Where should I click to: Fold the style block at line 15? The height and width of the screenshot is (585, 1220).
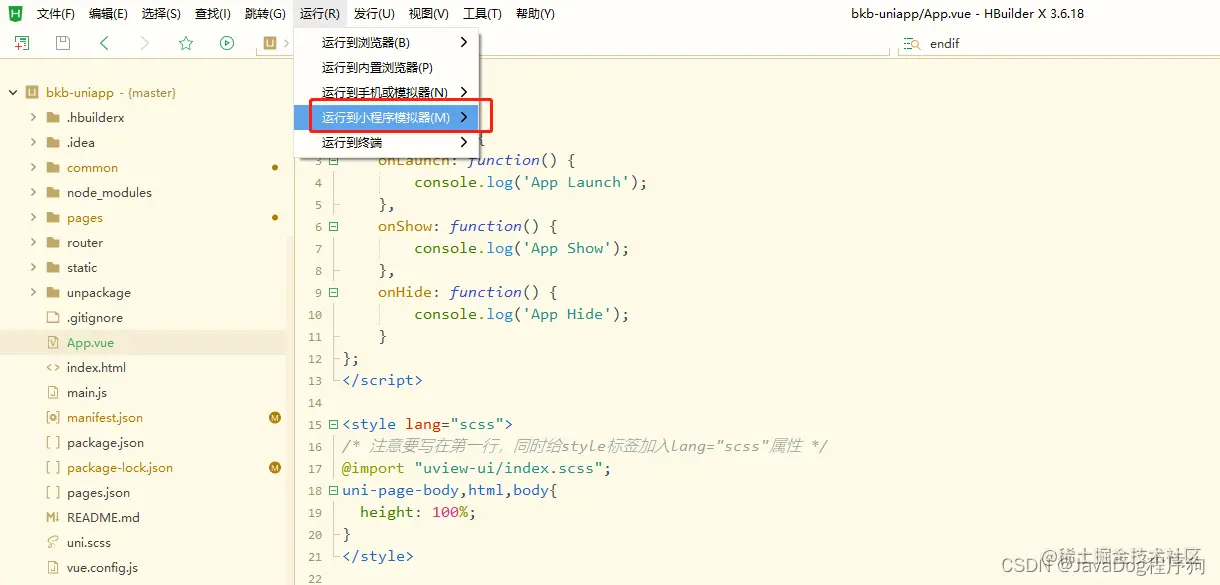tap(334, 425)
